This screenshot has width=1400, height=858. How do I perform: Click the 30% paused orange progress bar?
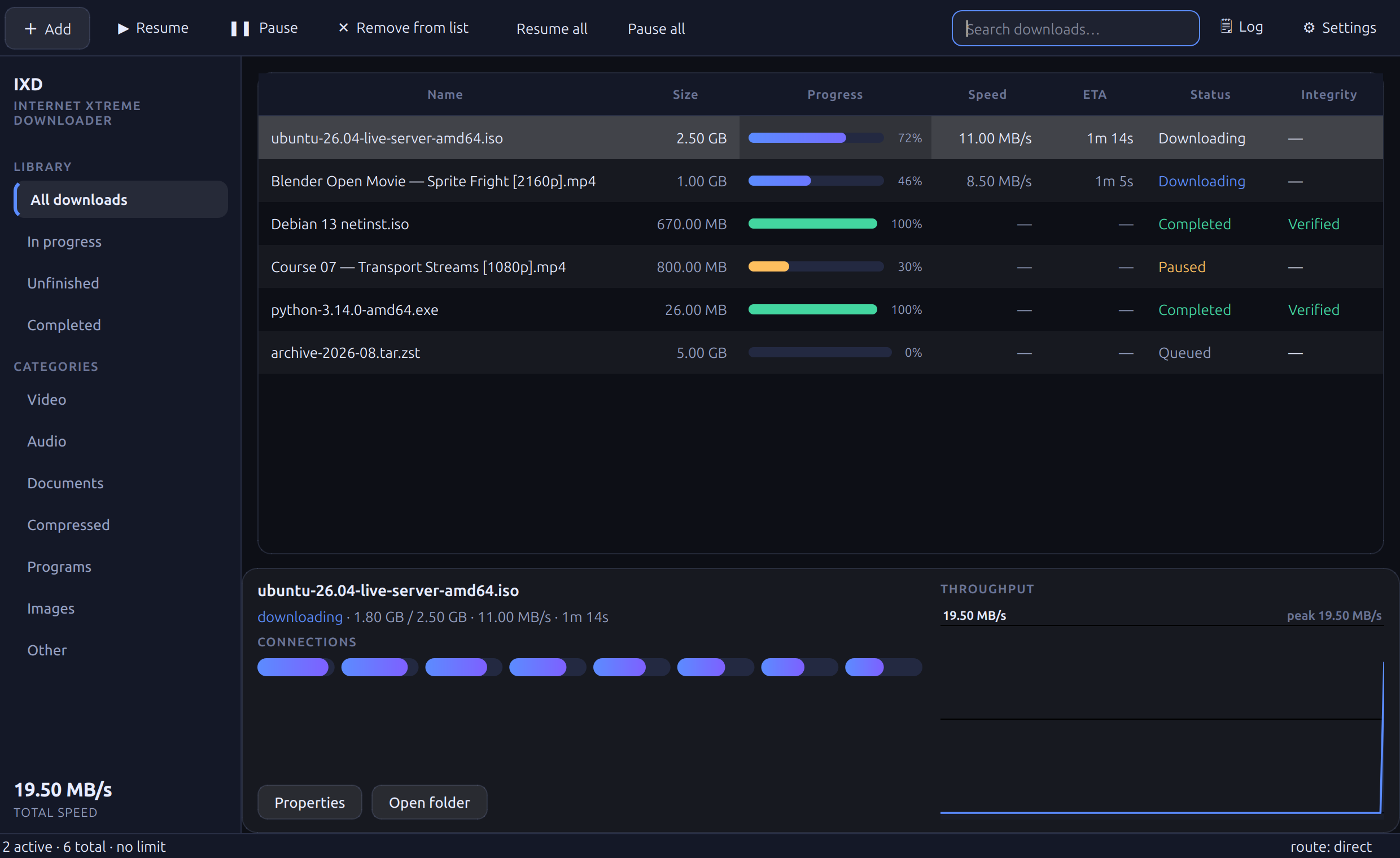tap(815, 266)
